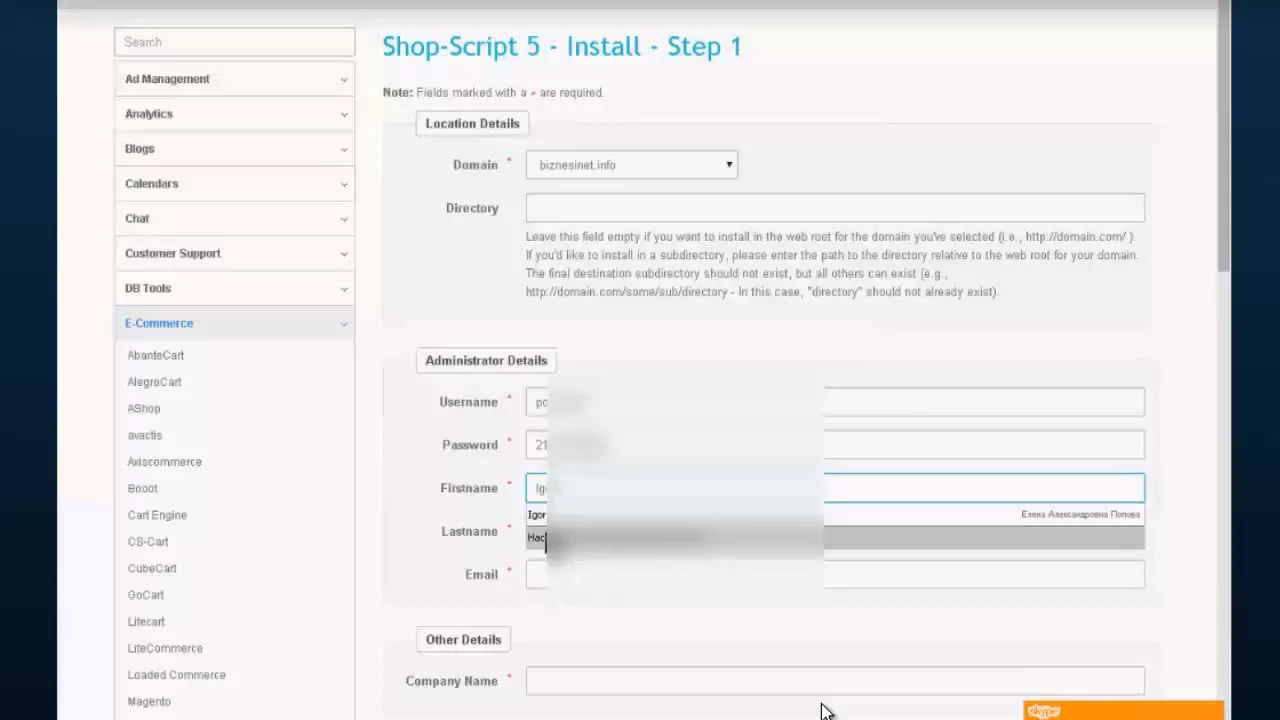Select the highlighted second autocomplete suggestion
The width and height of the screenshot is (1280, 720).
(x=835, y=538)
